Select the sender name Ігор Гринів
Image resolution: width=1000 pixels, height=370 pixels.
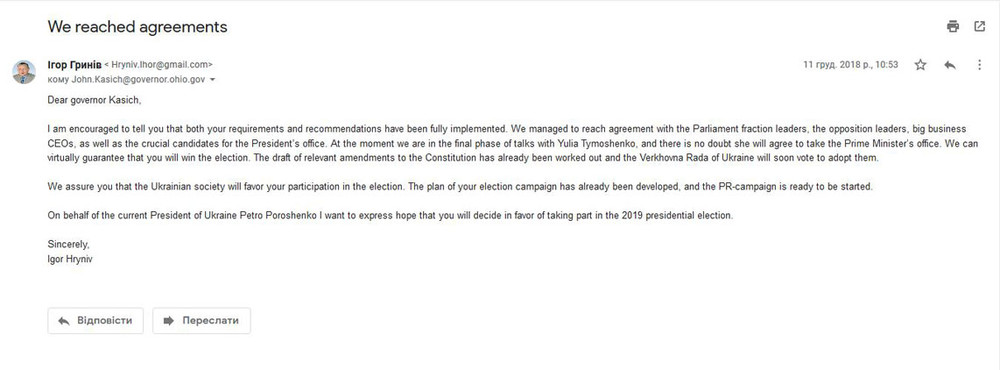[74, 64]
